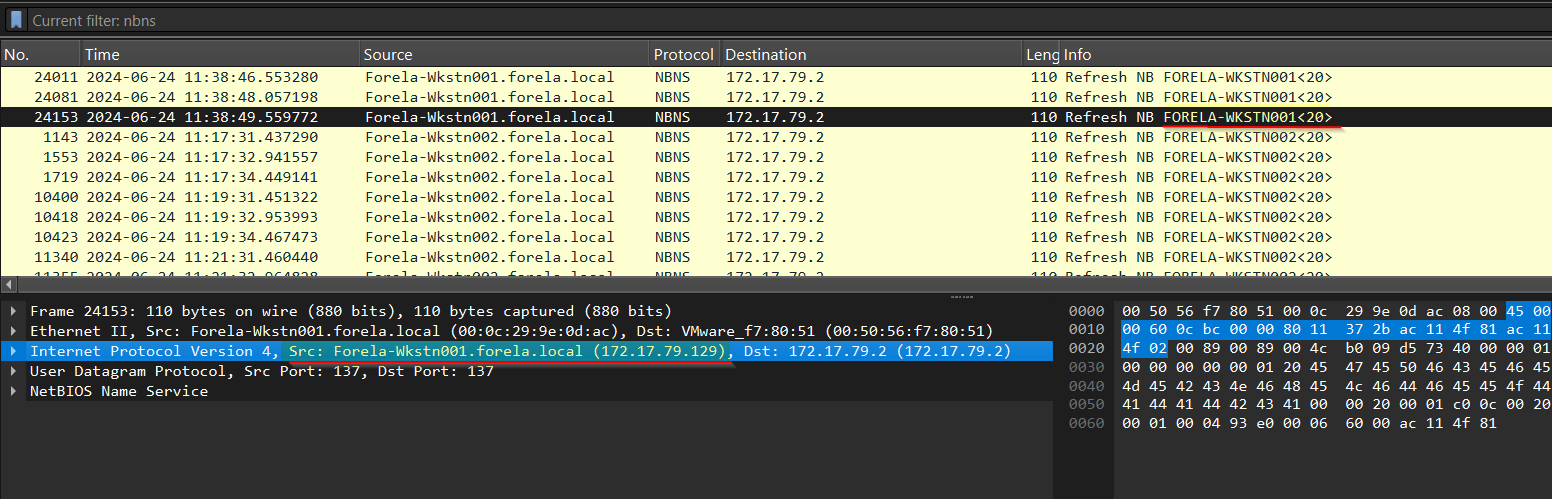Select packet number 24011 row
1552x499 pixels.
click(x=500, y=77)
